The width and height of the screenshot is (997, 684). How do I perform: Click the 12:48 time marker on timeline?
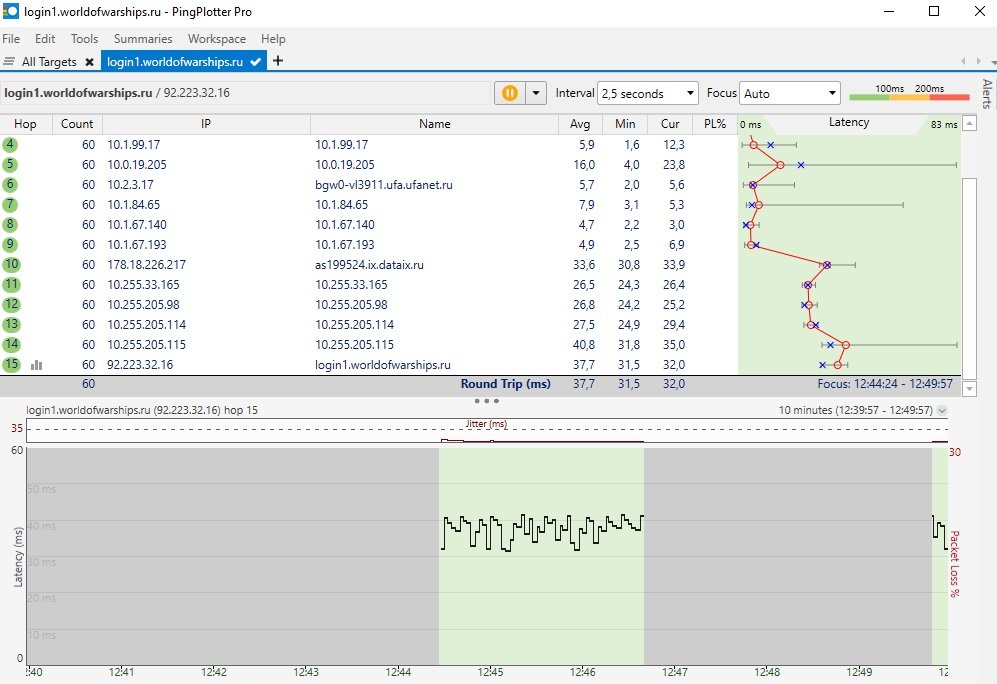(x=767, y=672)
